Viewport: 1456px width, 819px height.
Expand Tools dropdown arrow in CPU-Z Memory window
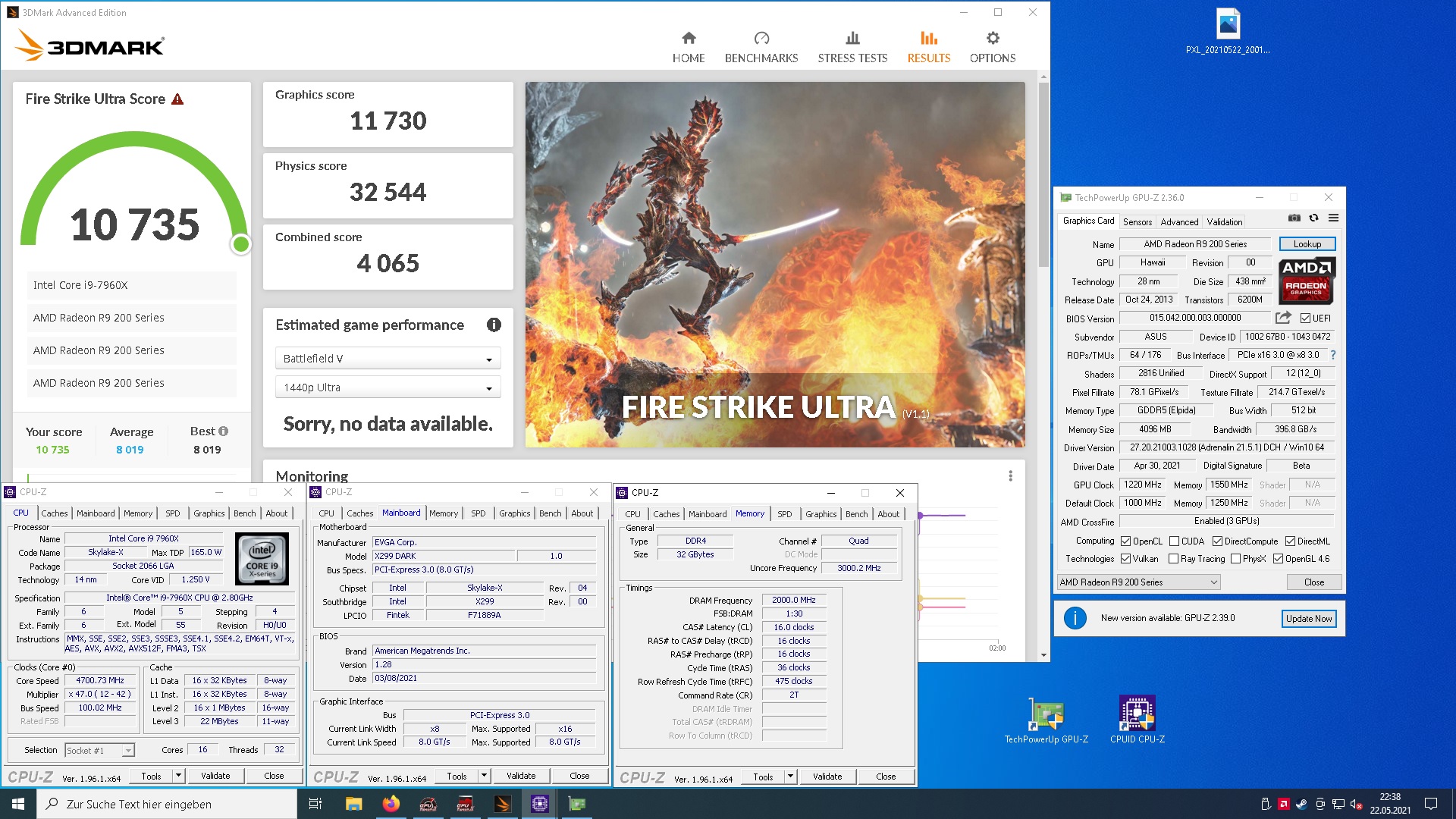click(790, 777)
